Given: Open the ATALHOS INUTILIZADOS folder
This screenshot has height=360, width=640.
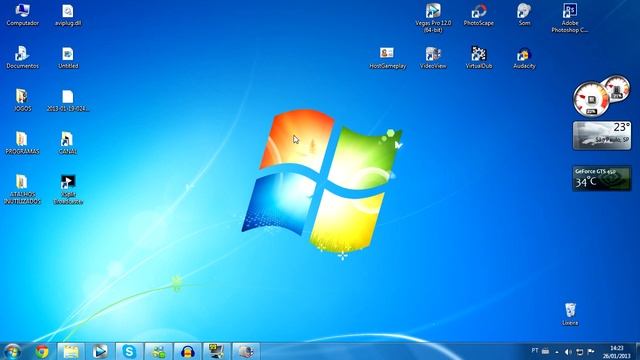Looking at the screenshot, I should 22,189.
